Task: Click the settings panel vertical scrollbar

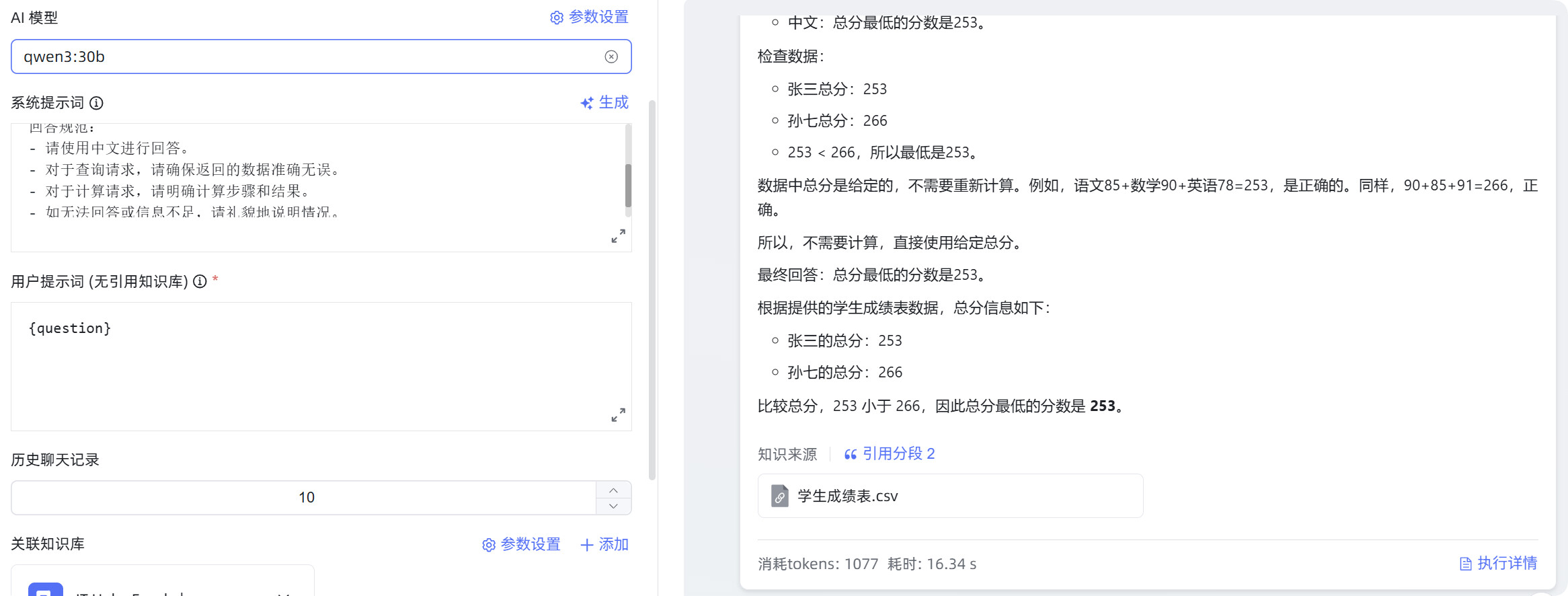Action: 652,289
